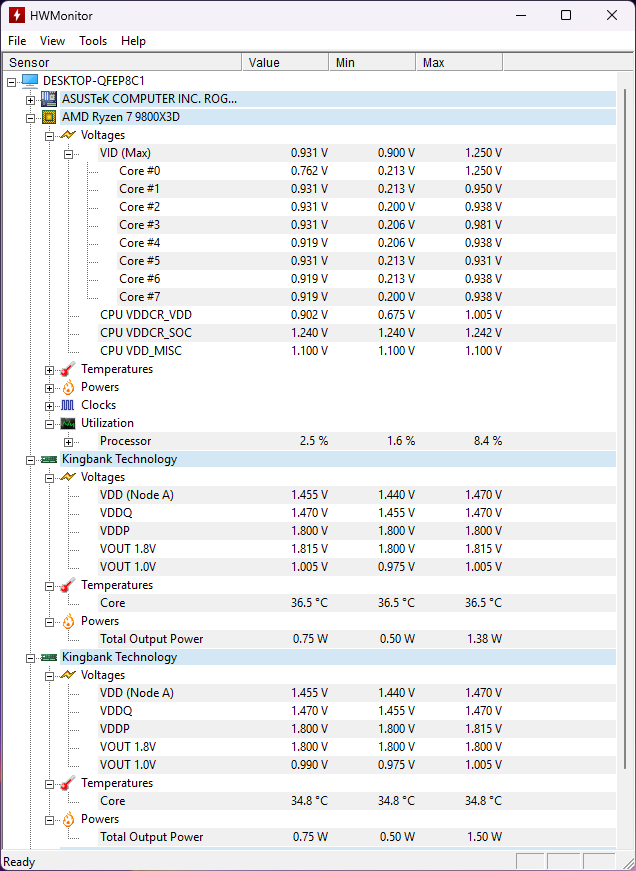
Task: Select the Core #0 VID row
Action: (366, 171)
